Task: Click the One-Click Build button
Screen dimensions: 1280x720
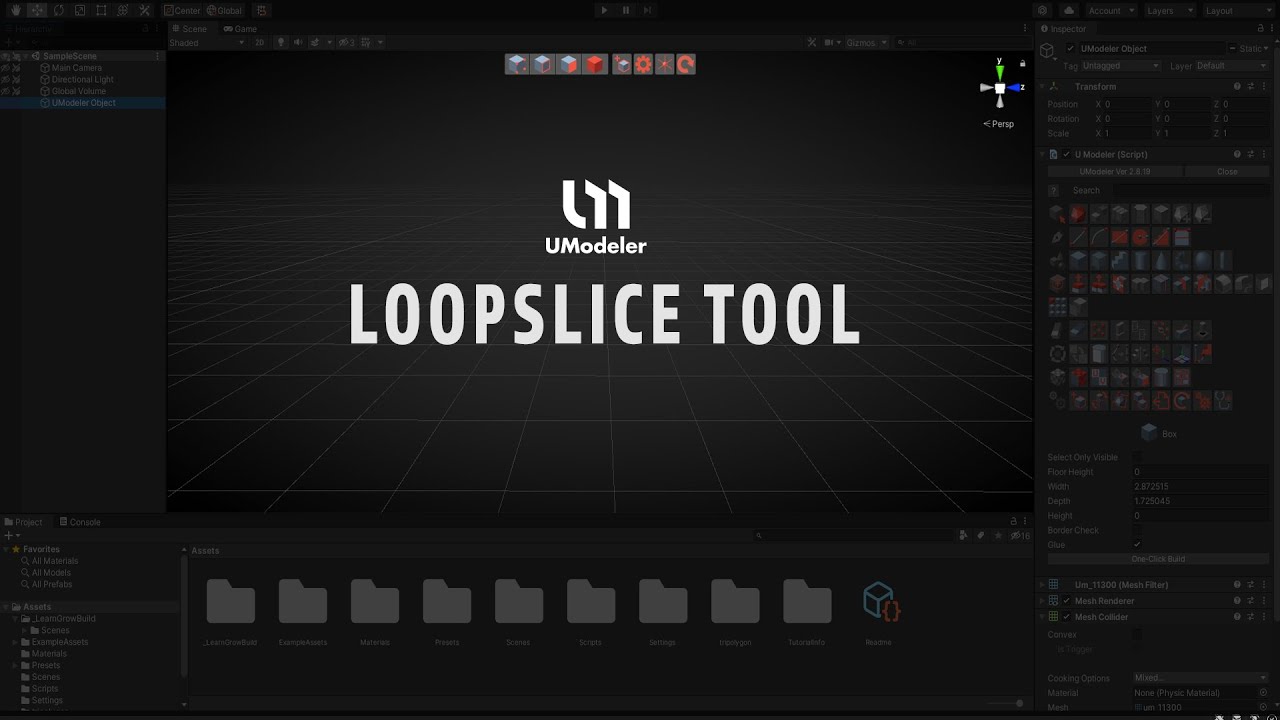Action: coord(1158,559)
